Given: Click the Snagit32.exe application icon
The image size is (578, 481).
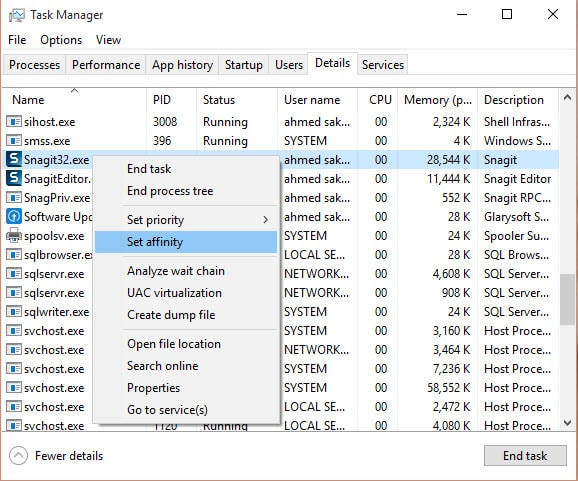Looking at the screenshot, I should coord(14,159).
